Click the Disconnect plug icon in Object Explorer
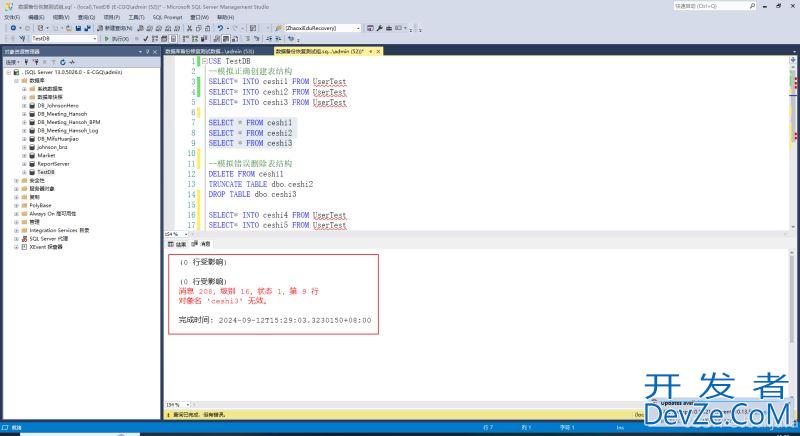 tap(36, 62)
